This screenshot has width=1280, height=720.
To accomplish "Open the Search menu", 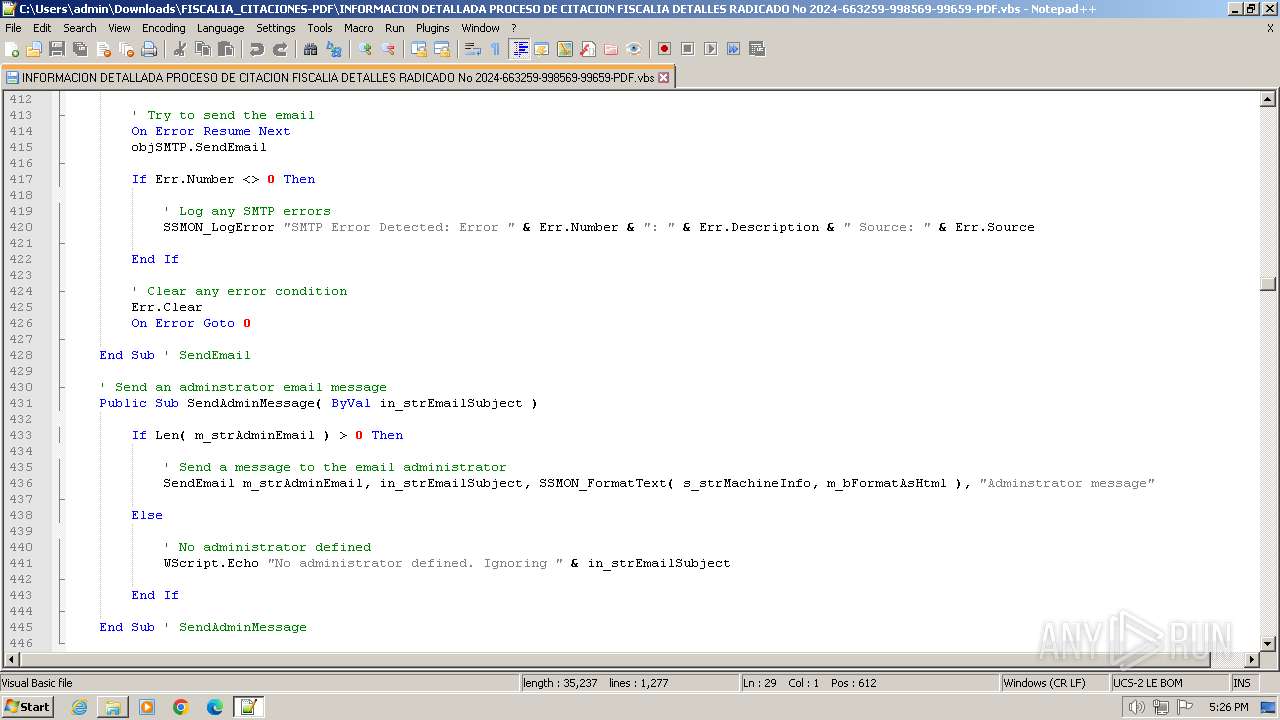I will click(x=80, y=28).
